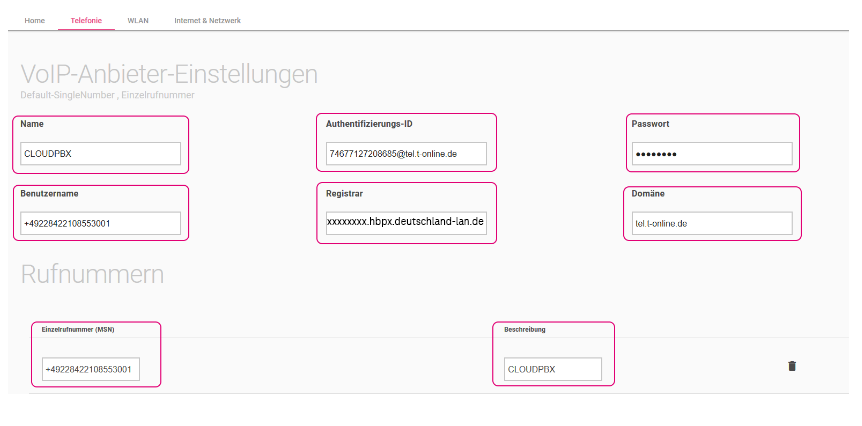Viewport: 862px width, 426px height.
Task: Delete the CLOUDPBX number via trash icon
Action: point(792,366)
